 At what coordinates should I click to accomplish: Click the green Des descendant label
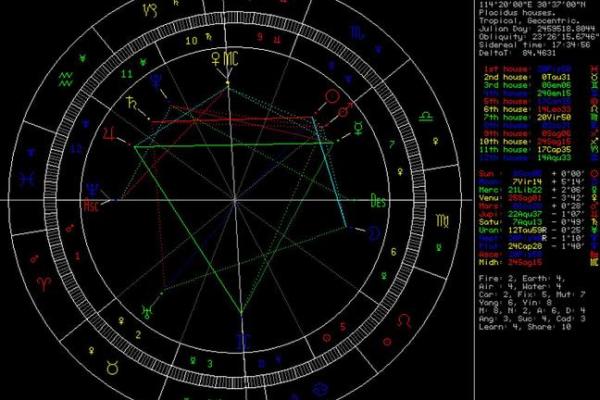pyautogui.click(x=378, y=201)
